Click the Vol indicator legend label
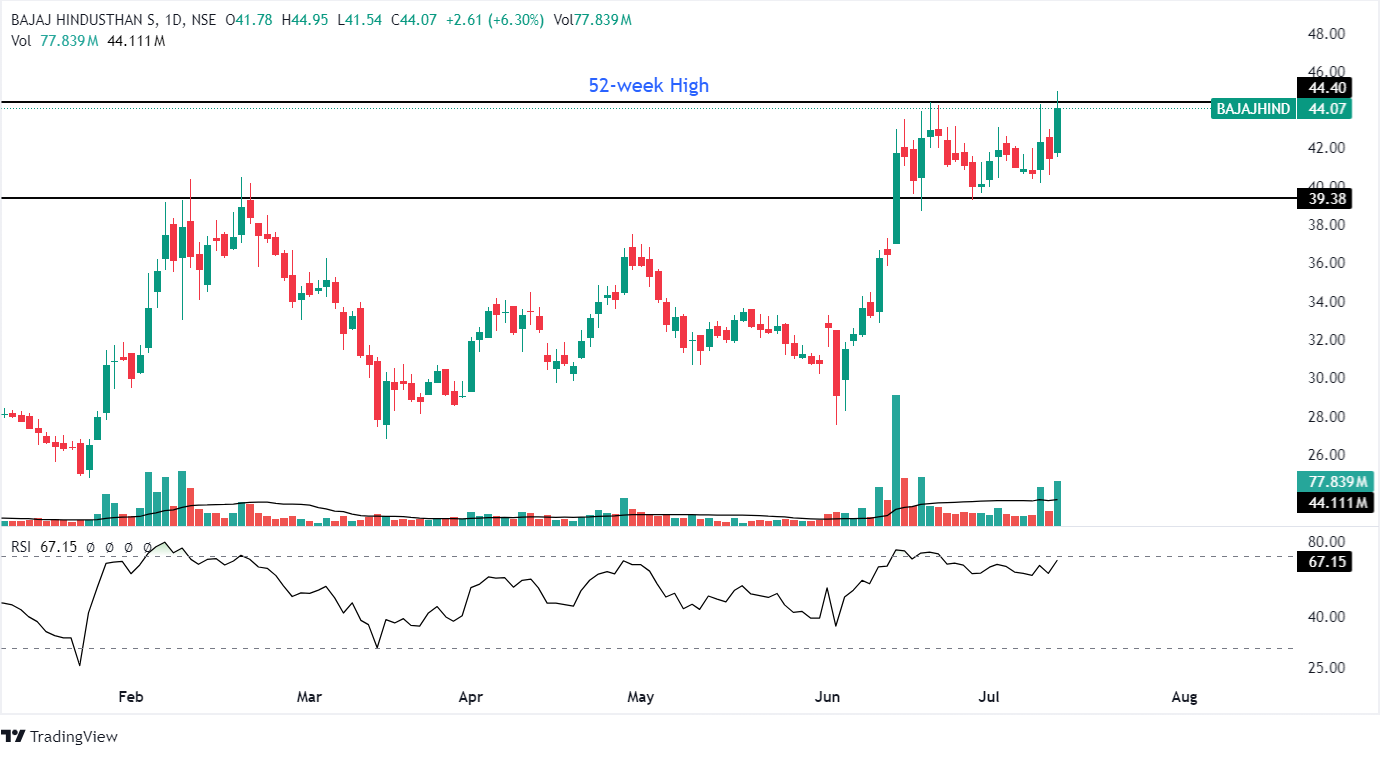Image resolution: width=1392 pixels, height=758 pixels. pyautogui.click(x=21, y=41)
